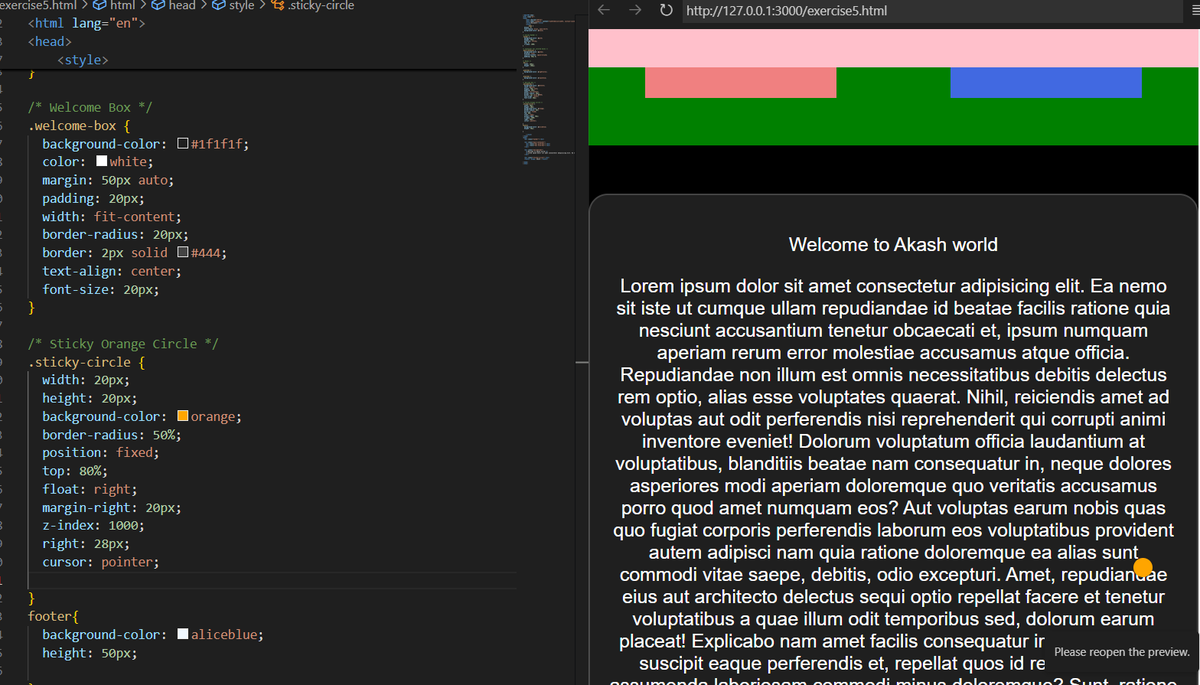Open the exercise5.html breadcrumb dropdown
1200x685 pixels.
[x=39, y=6]
